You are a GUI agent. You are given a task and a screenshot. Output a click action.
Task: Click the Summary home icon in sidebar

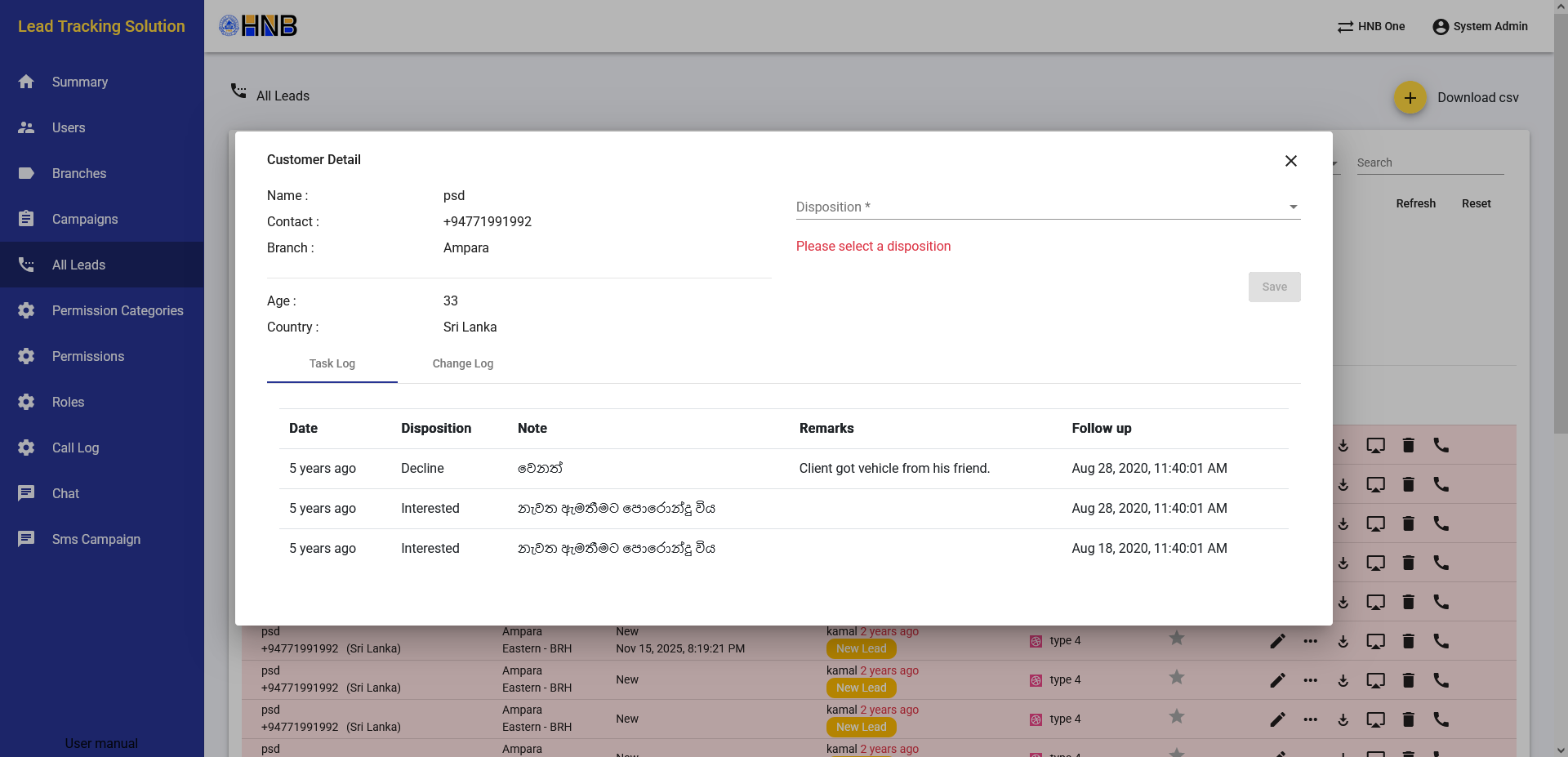coord(26,82)
